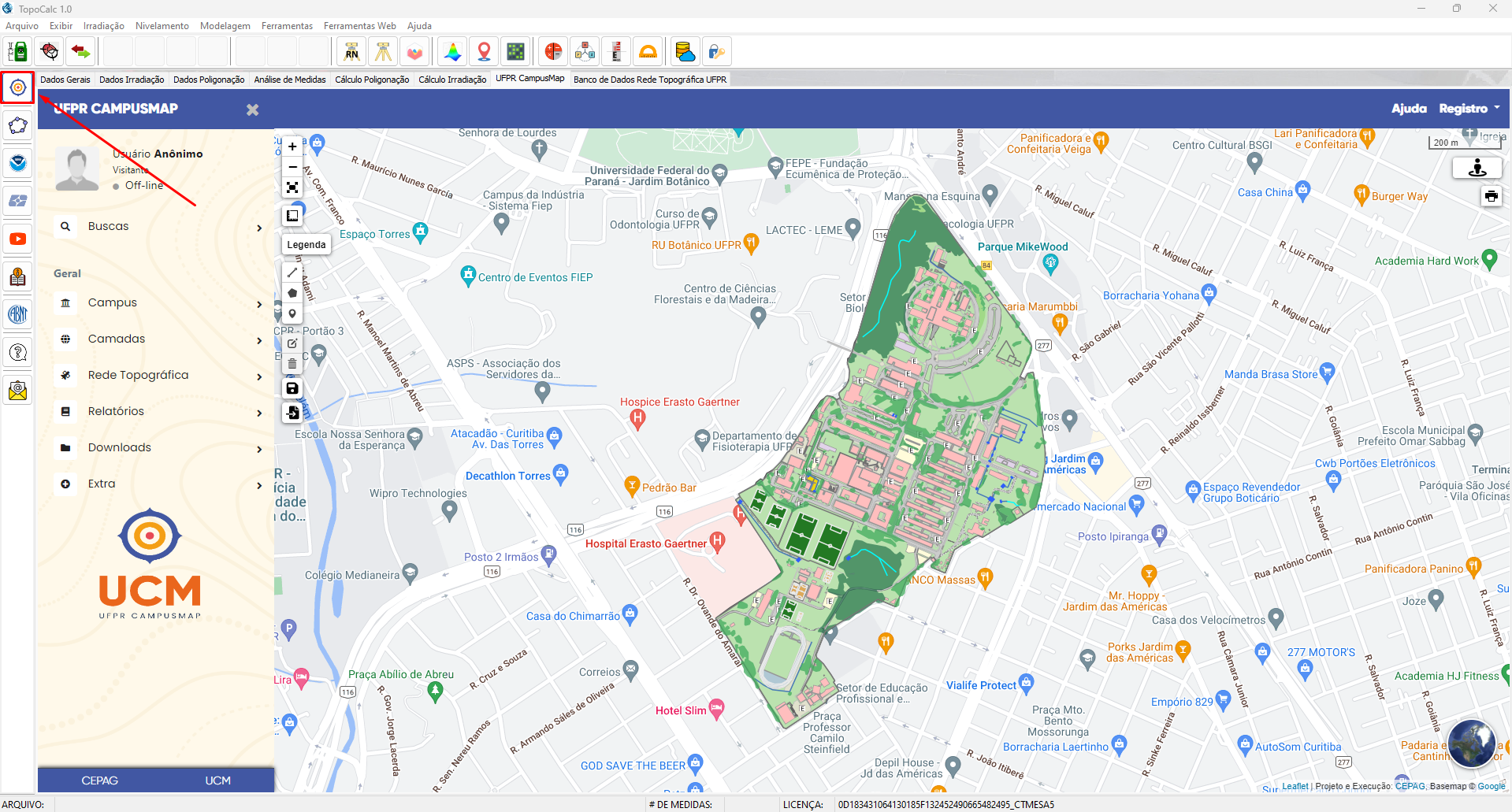The image size is (1512, 812).
Task: Click the yellow tripod toolbar icon
Action: (383, 52)
